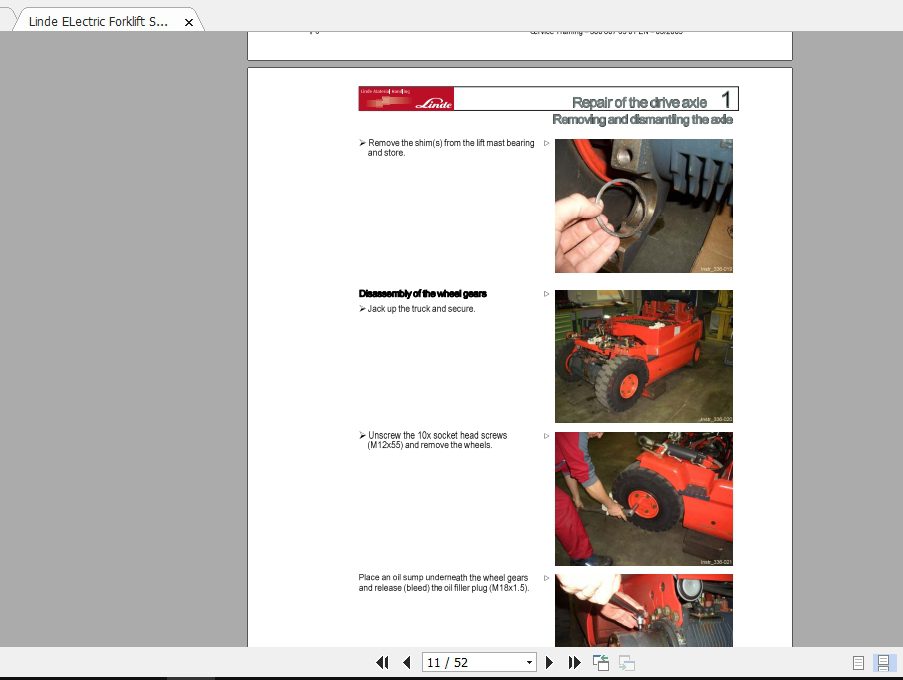Click the jacked up truck photo
The image size is (903, 680).
[x=644, y=356]
